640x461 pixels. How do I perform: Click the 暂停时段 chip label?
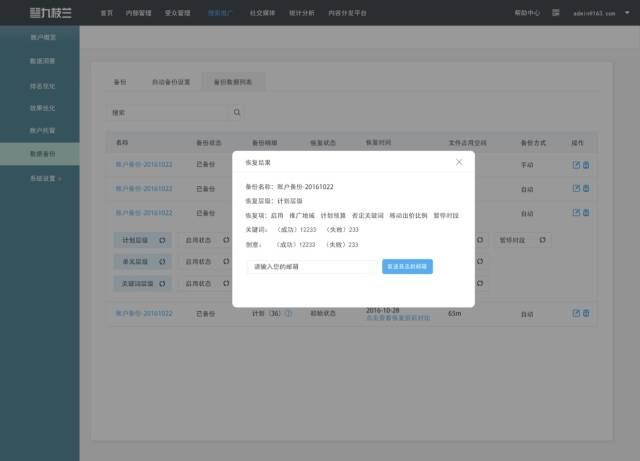point(512,240)
